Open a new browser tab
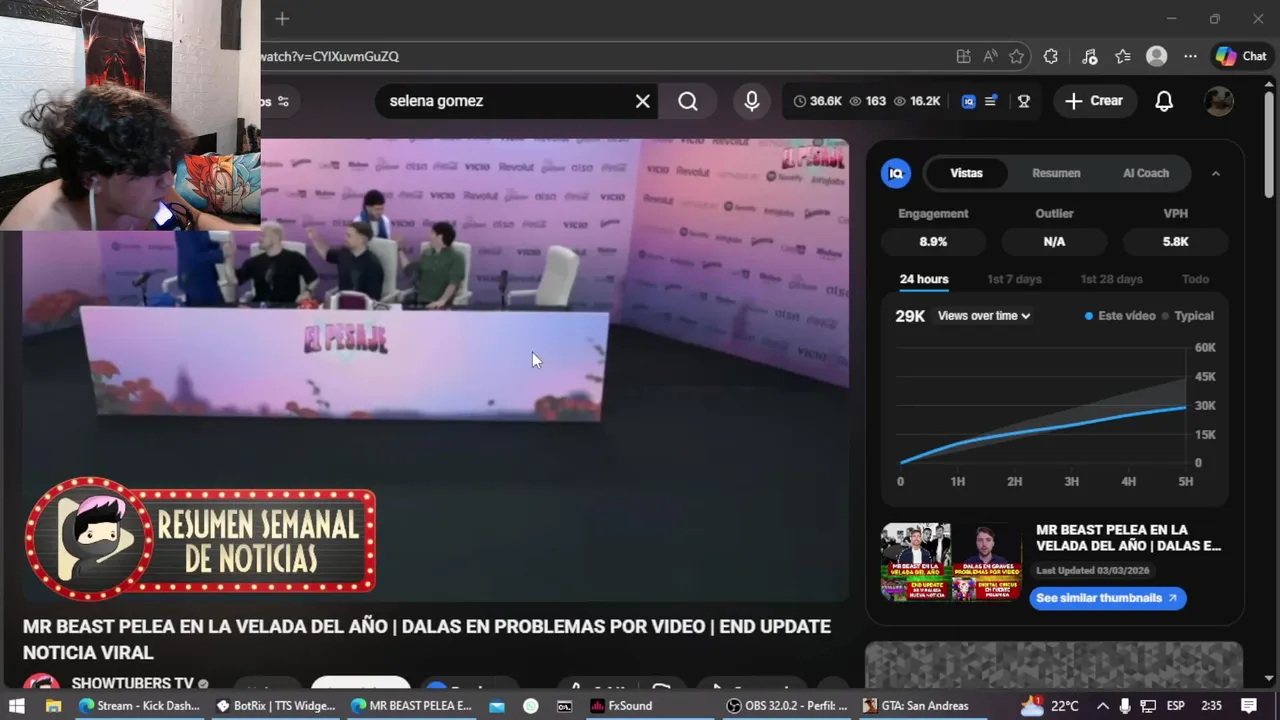The image size is (1280, 720). pyautogui.click(x=282, y=19)
